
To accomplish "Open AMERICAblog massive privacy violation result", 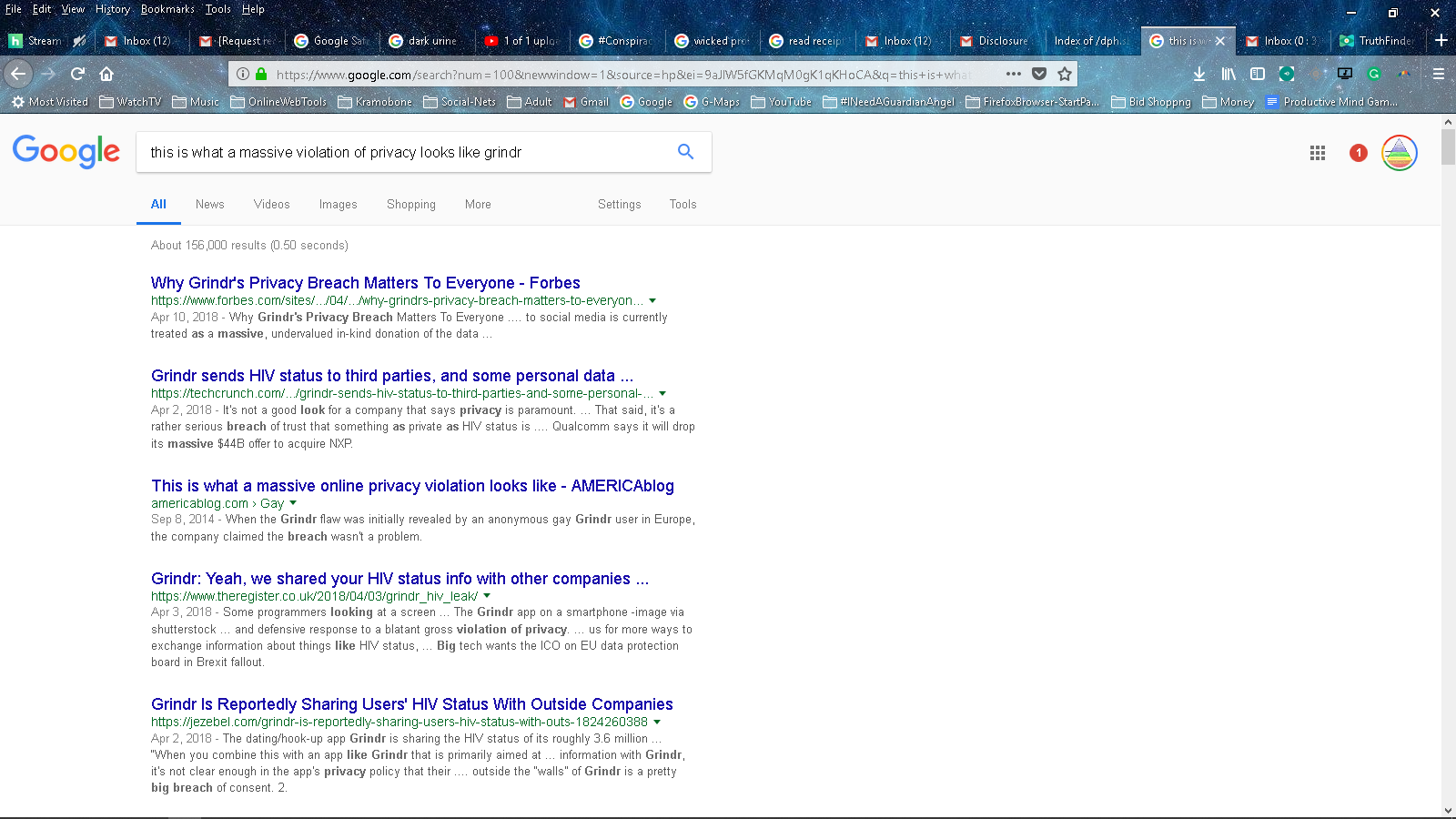I will [x=412, y=486].
